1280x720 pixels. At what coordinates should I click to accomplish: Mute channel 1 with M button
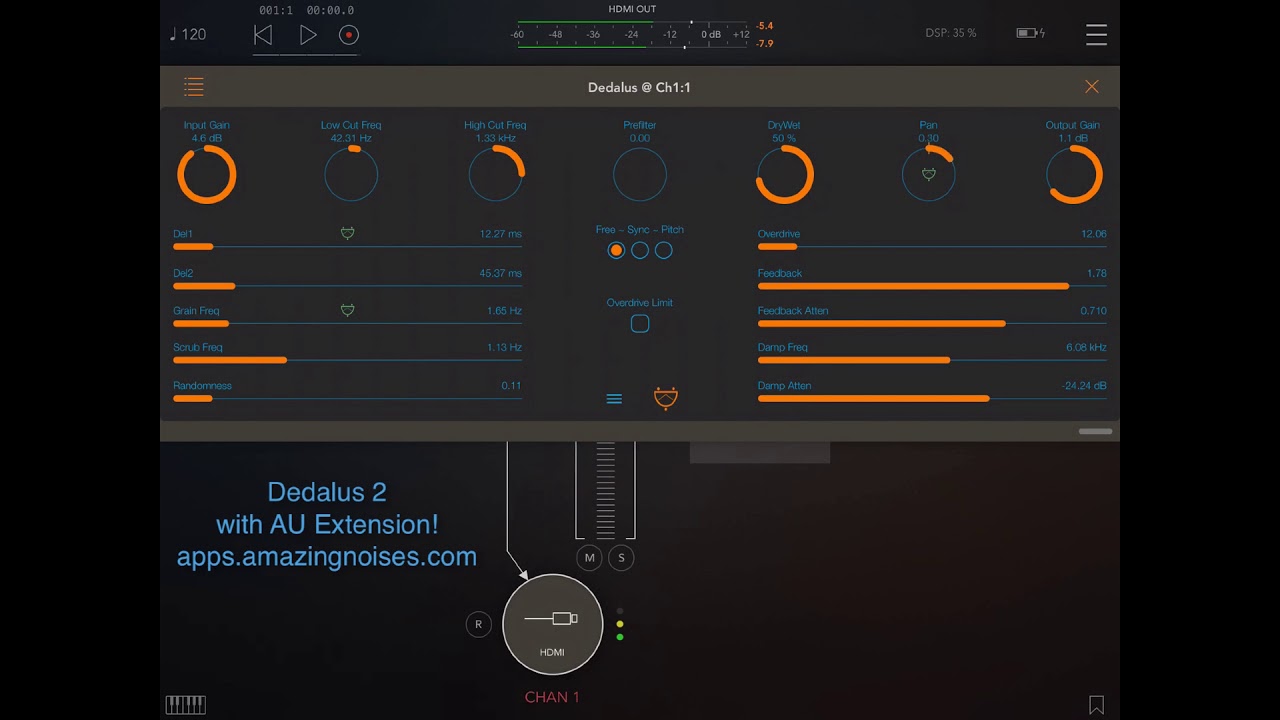point(589,558)
